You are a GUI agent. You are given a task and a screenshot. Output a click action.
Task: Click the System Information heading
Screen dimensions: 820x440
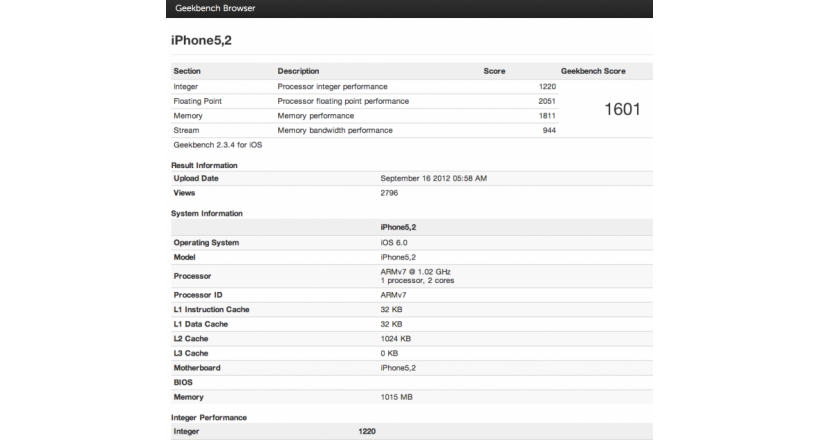click(x=207, y=213)
